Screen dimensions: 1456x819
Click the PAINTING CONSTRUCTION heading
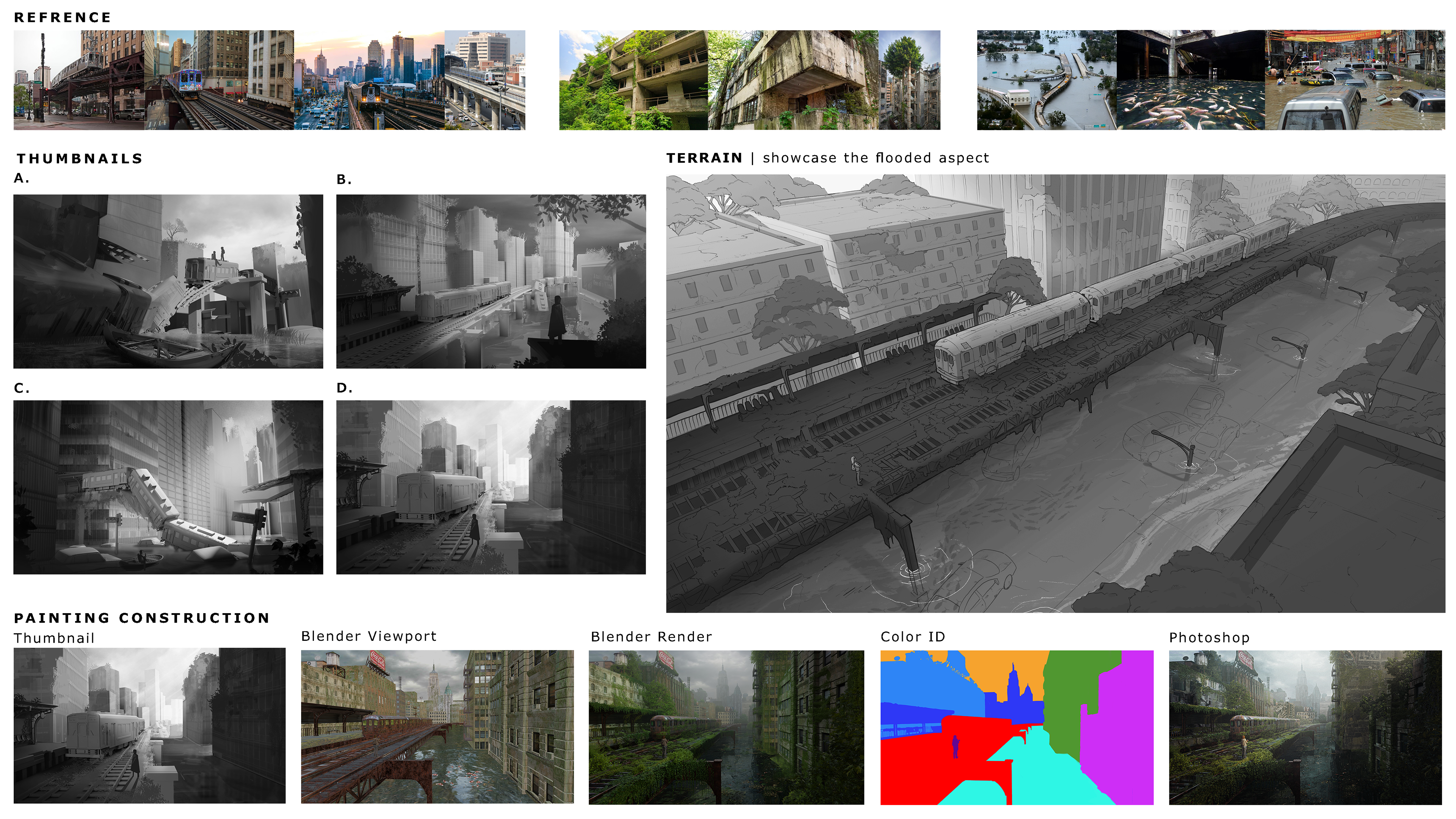[142, 618]
